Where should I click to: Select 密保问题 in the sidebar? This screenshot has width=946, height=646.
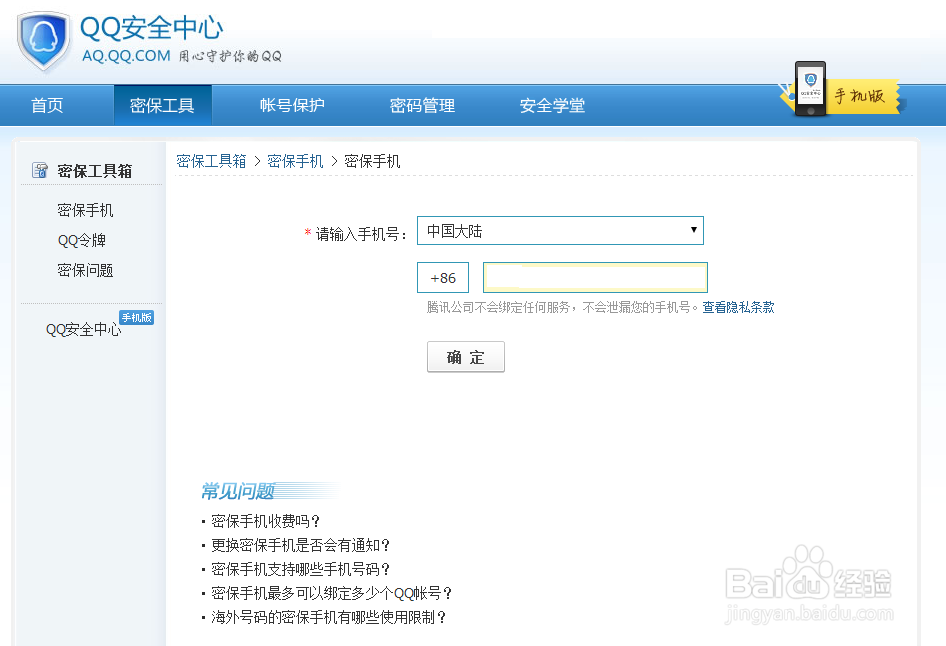85,270
